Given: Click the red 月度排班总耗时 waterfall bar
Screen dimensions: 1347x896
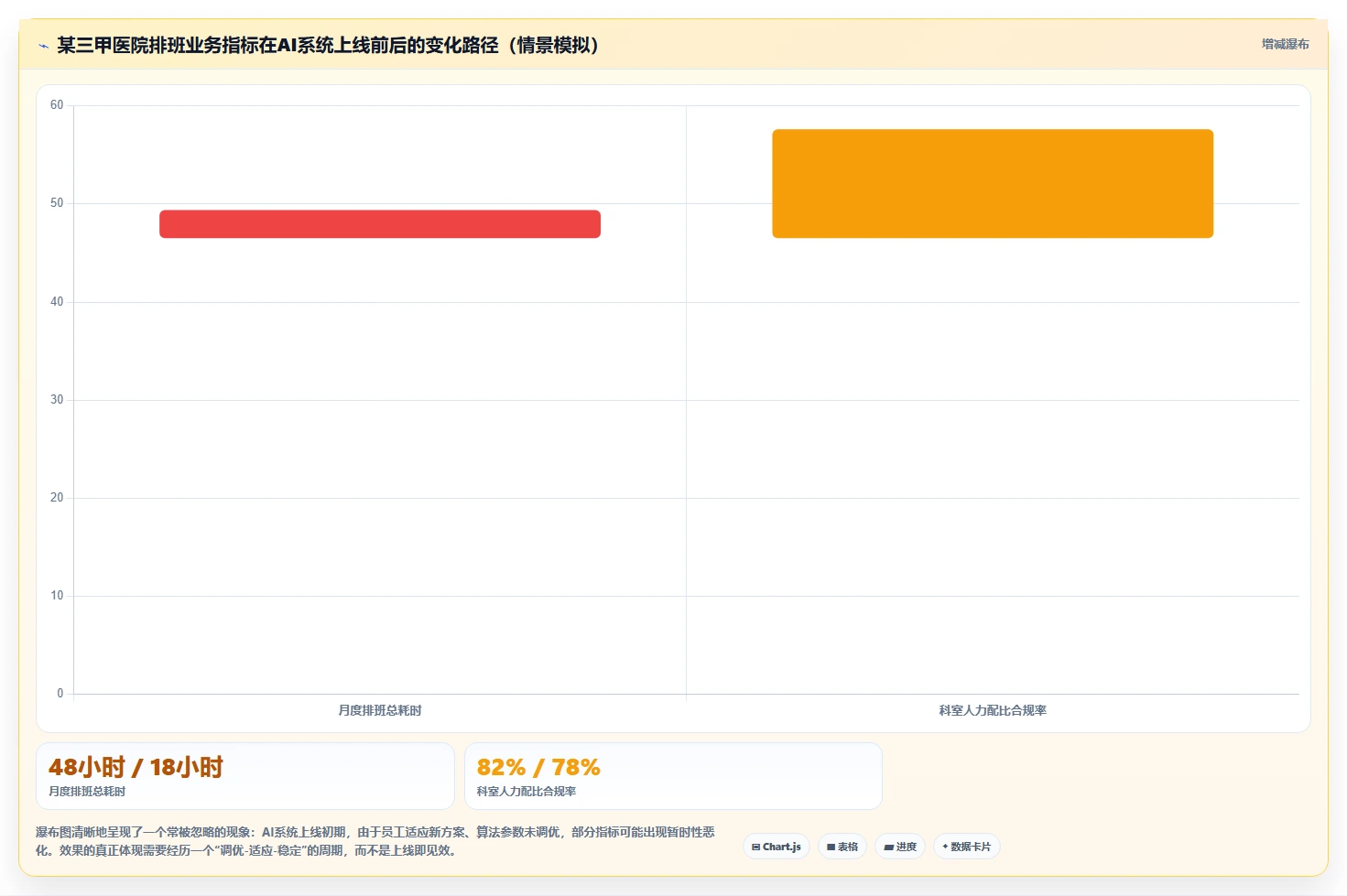Looking at the screenshot, I should tap(380, 224).
